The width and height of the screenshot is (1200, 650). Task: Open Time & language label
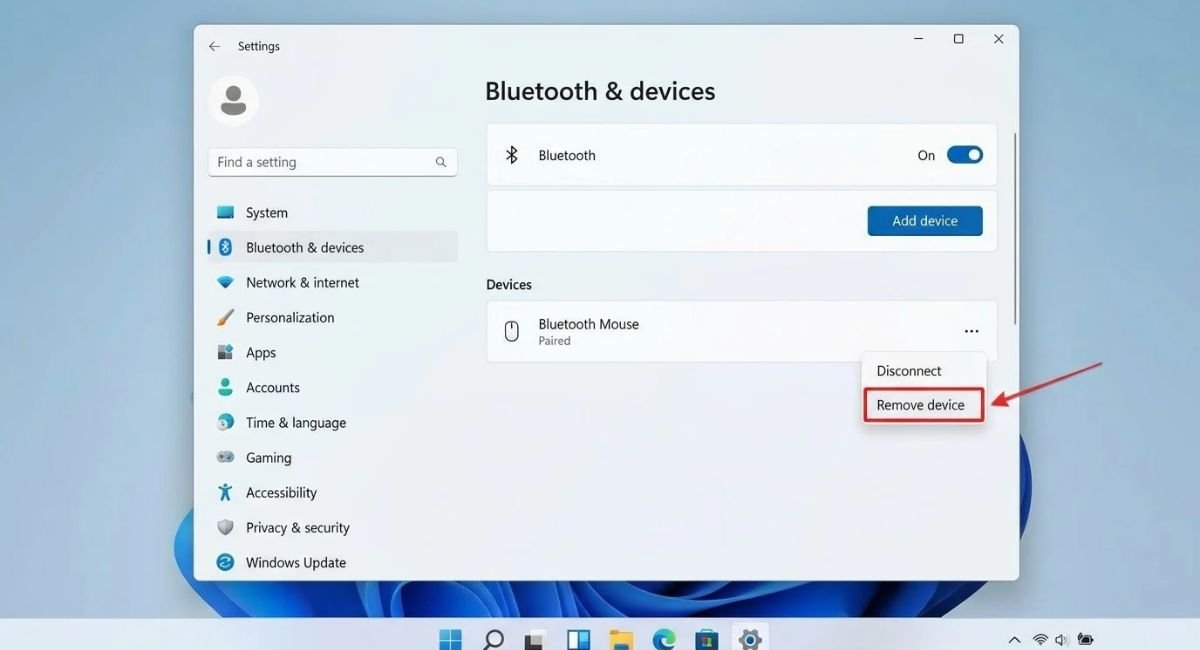pyautogui.click(x=296, y=423)
